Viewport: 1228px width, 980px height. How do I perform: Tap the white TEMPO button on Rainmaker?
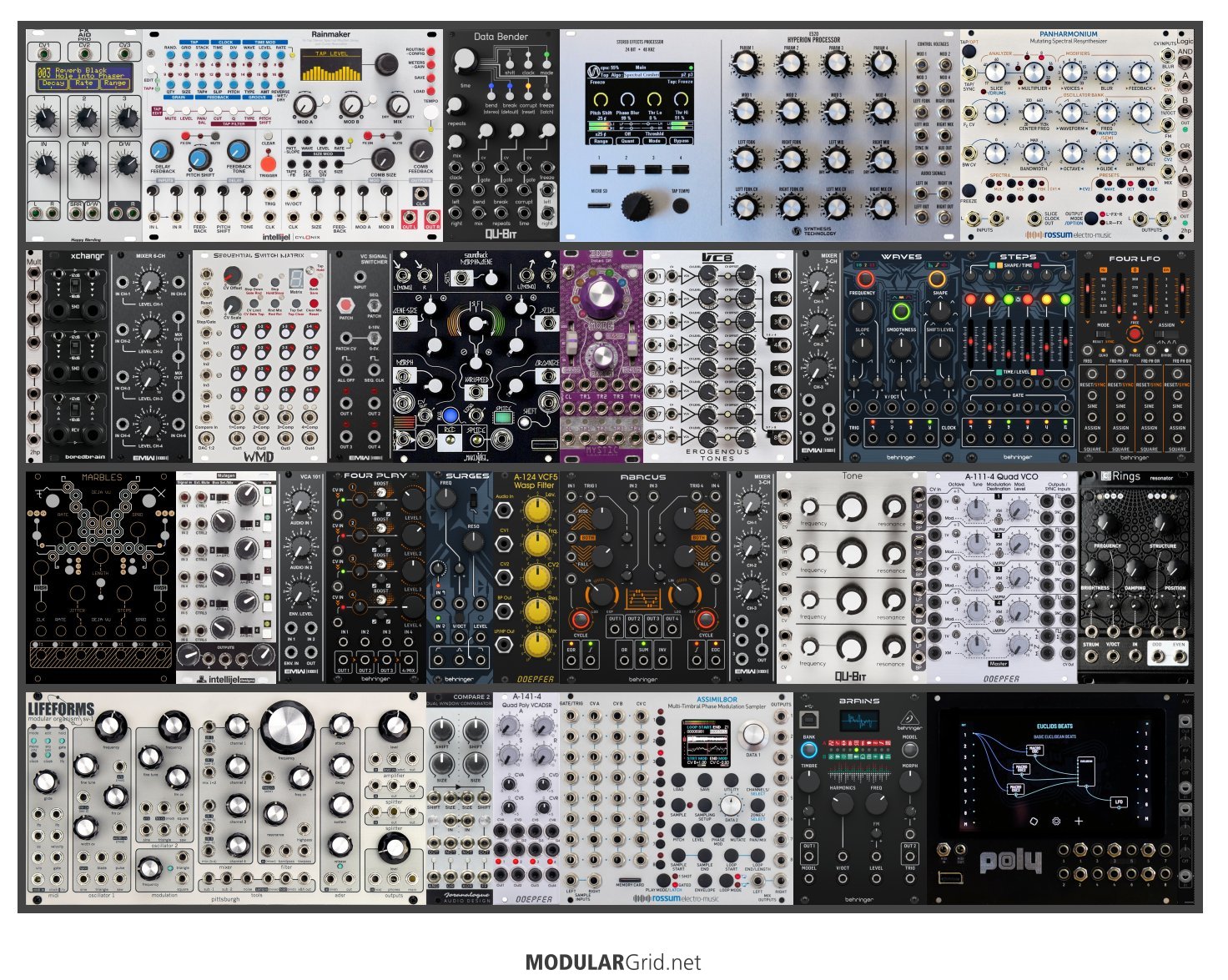431,114
